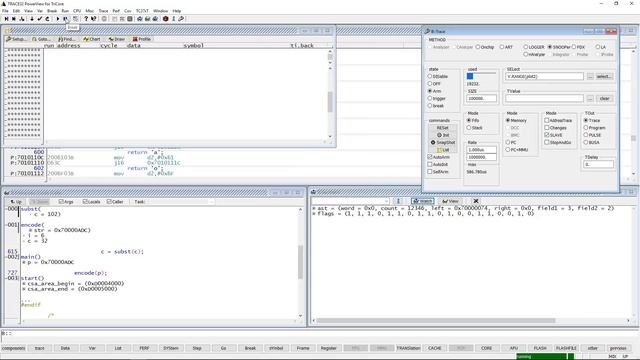The width and height of the screenshot is (640, 360).
Task: Open the Trace menu
Action: point(103,11)
